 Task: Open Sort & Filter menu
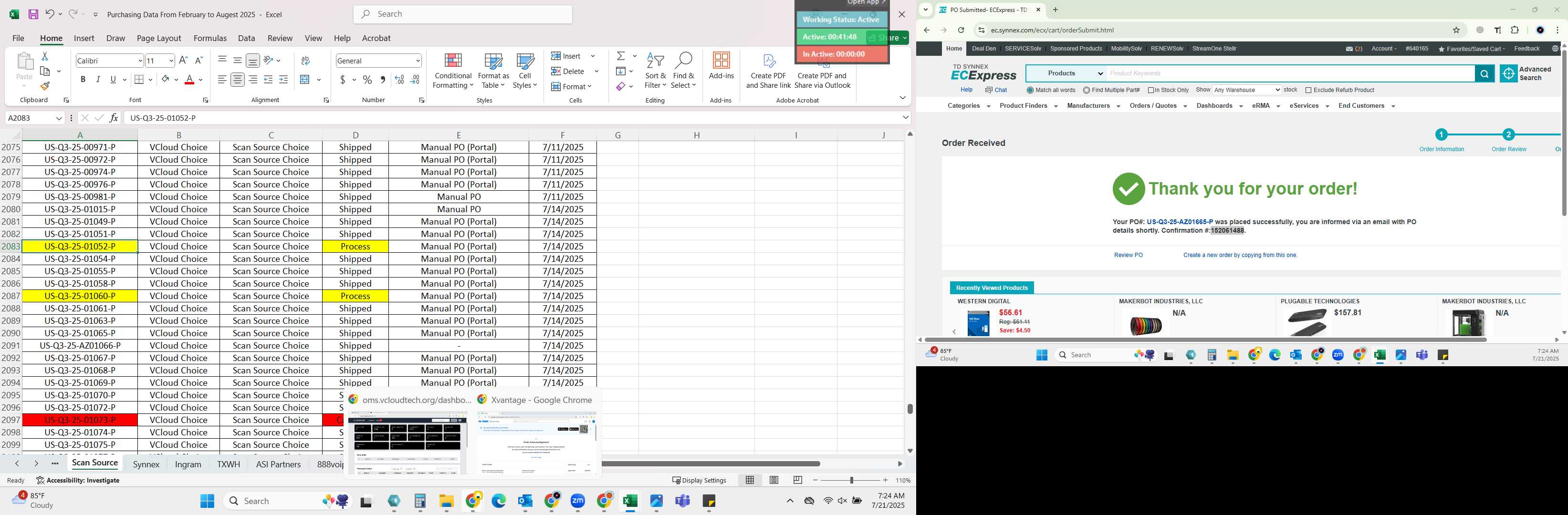(655, 71)
